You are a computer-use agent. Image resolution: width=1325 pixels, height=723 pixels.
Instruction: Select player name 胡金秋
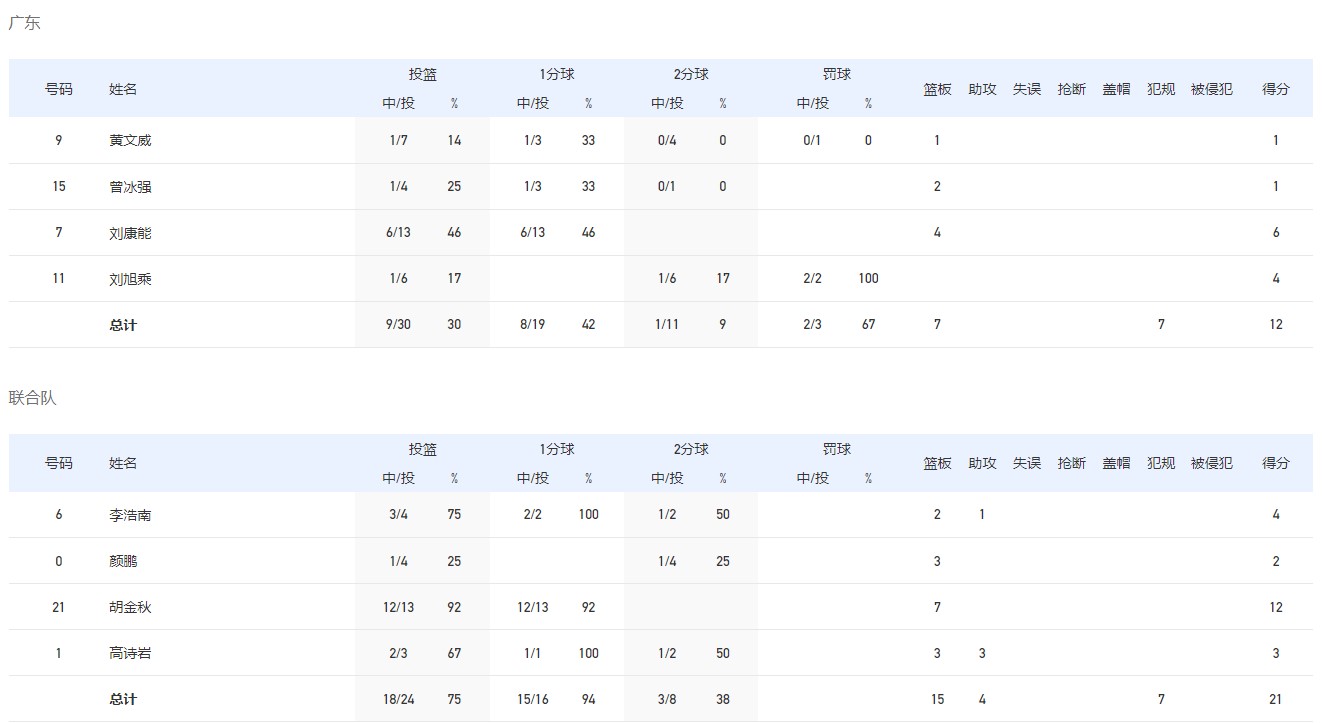tap(130, 607)
